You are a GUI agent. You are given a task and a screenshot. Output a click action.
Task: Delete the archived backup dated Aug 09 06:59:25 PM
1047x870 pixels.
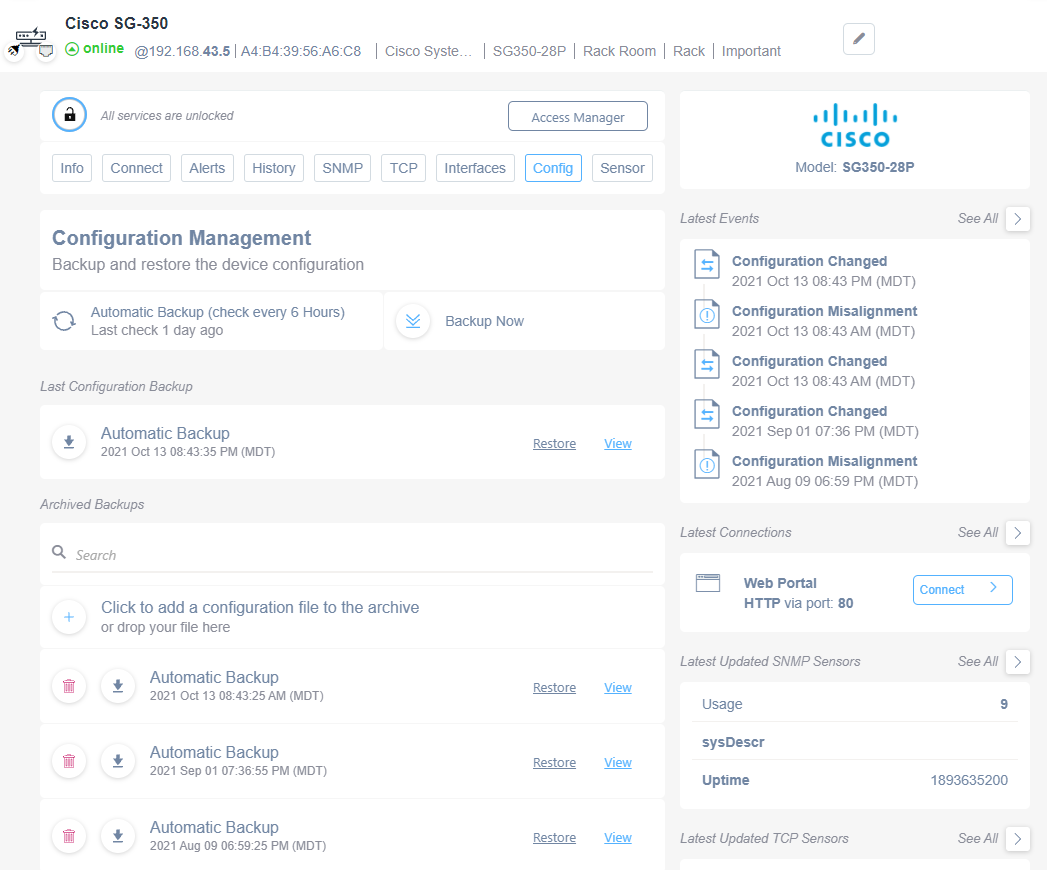(69, 836)
